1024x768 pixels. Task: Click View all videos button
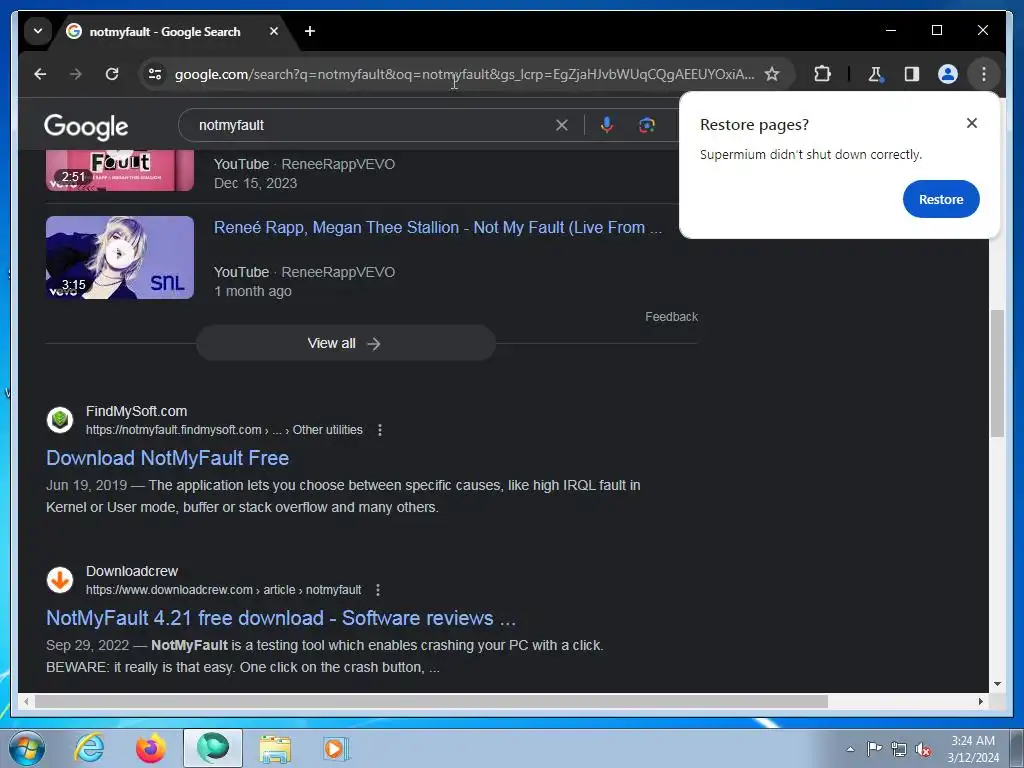345,343
